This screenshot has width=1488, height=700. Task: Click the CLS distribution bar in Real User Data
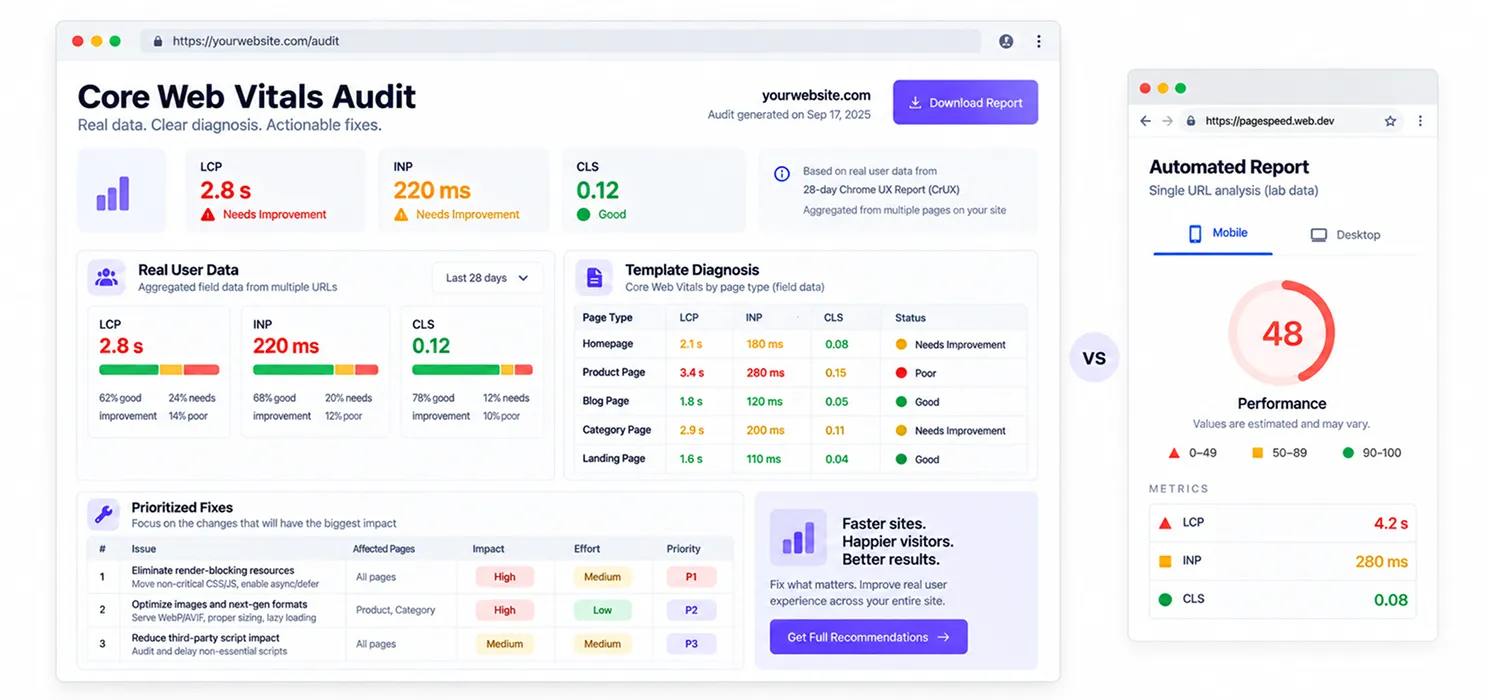[472, 369]
